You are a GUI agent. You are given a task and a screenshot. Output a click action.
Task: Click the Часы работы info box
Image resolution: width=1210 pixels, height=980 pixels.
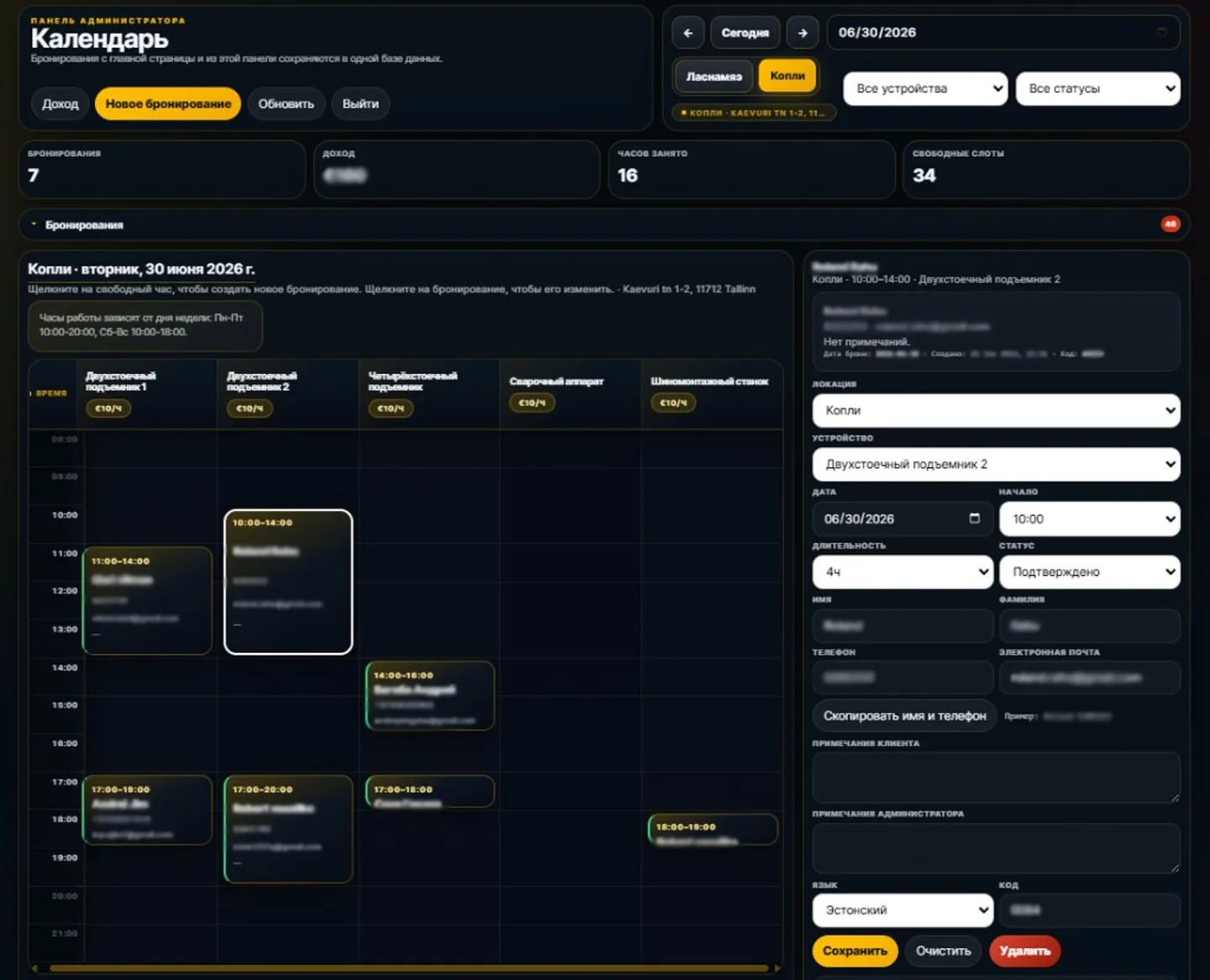pos(145,325)
